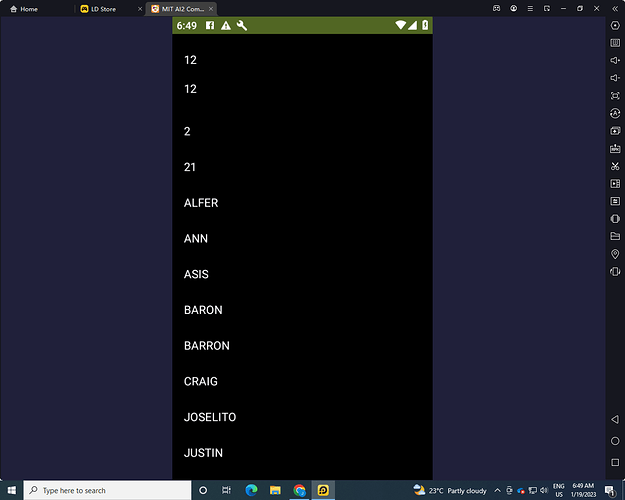Click the rotate screen icon
Image resolution: width=625 pixels, height=500 pixels.
pos(615,219)
